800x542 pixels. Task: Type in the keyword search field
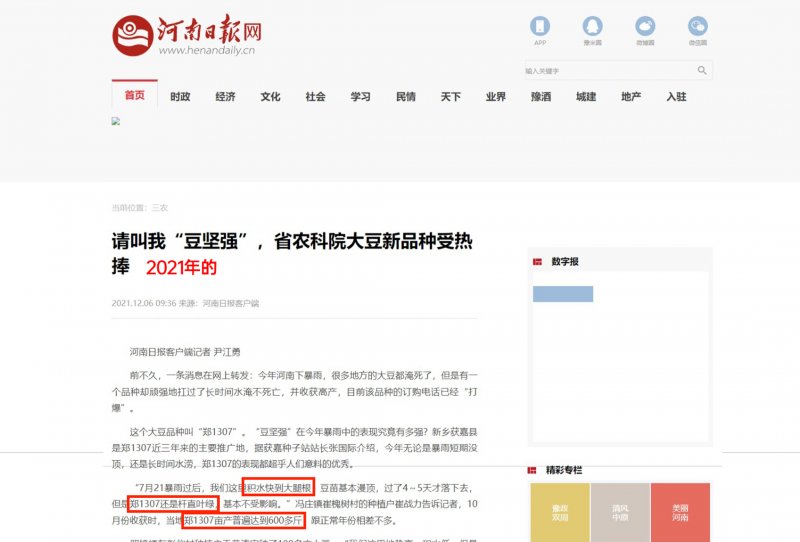608,71
